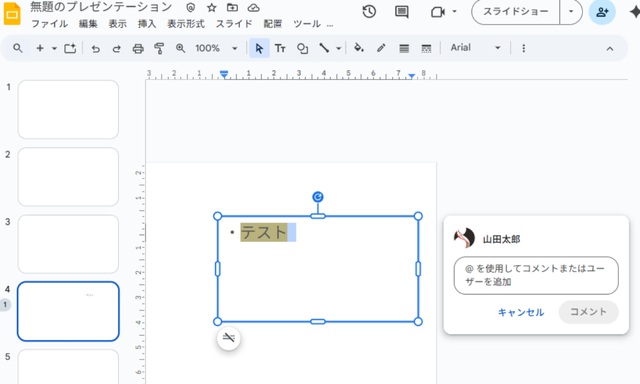Select slide 1 thumbnail

[68, 109]
